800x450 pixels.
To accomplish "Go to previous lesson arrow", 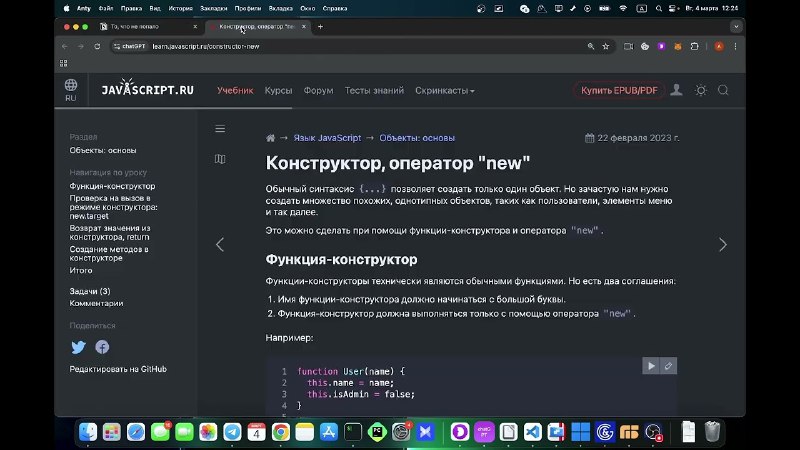I will pos(220,244).
